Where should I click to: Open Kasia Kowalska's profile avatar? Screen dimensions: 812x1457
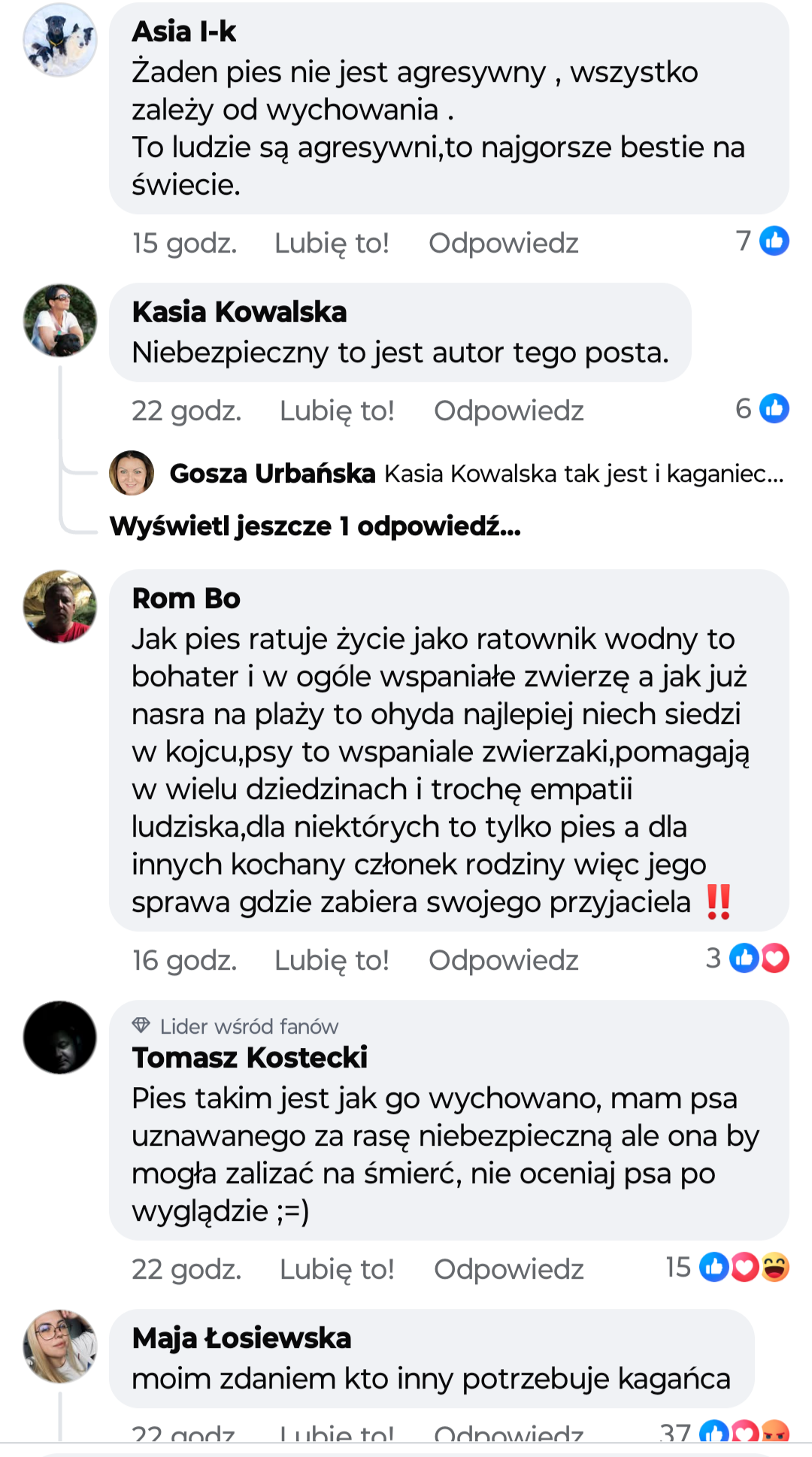(60, 320)
